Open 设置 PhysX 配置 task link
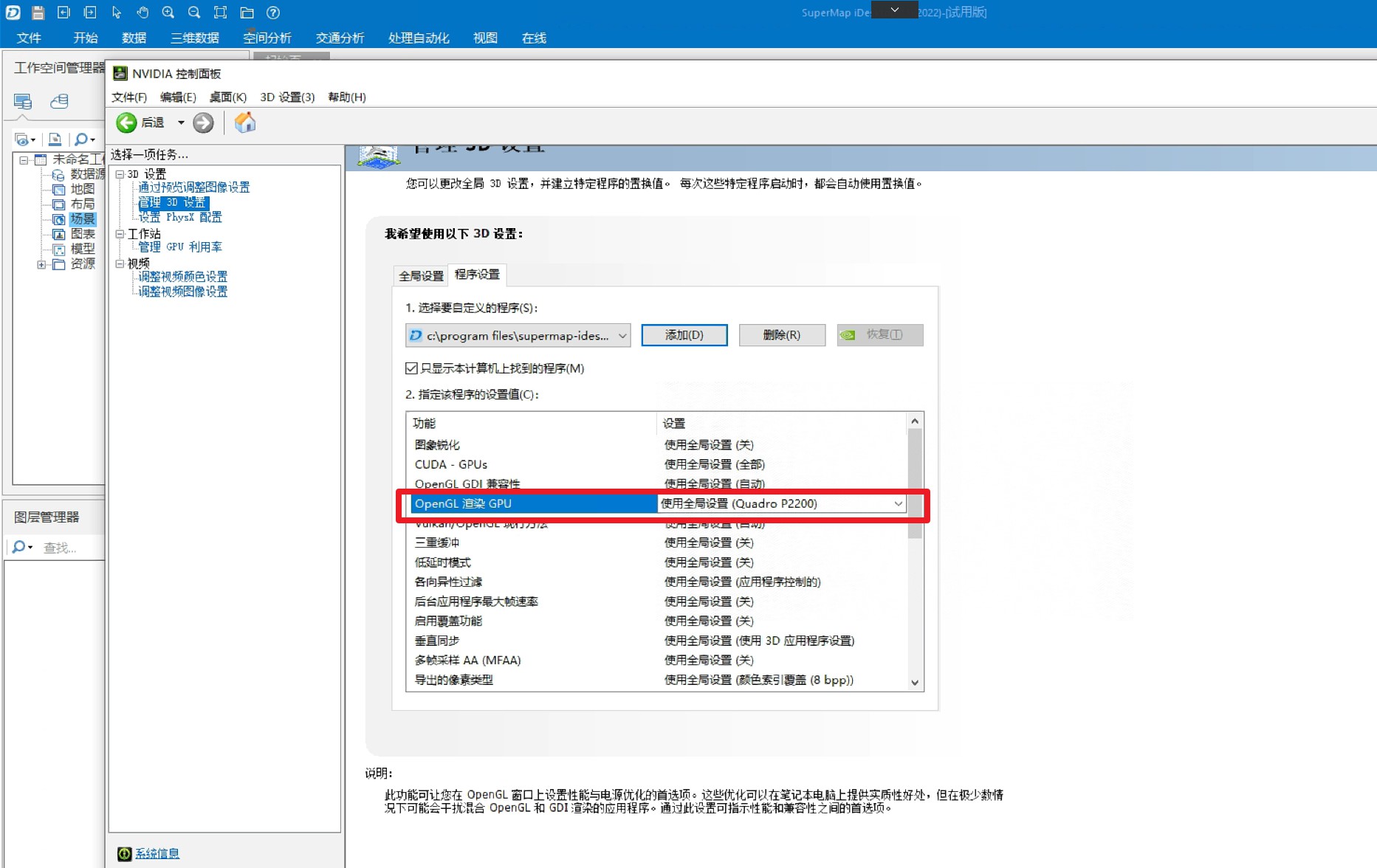 tap(180, 217)
